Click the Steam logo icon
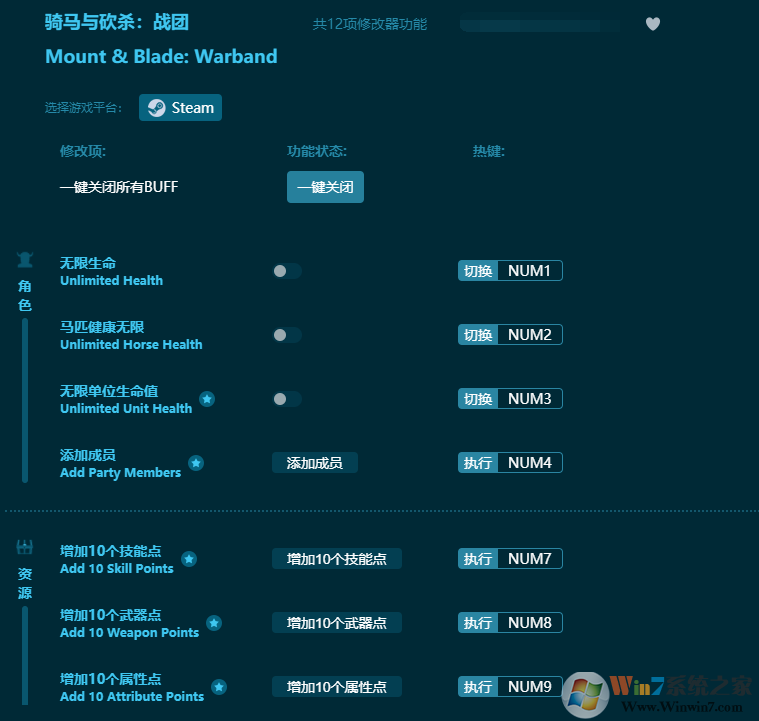The image size is (759, 721). 156,107
